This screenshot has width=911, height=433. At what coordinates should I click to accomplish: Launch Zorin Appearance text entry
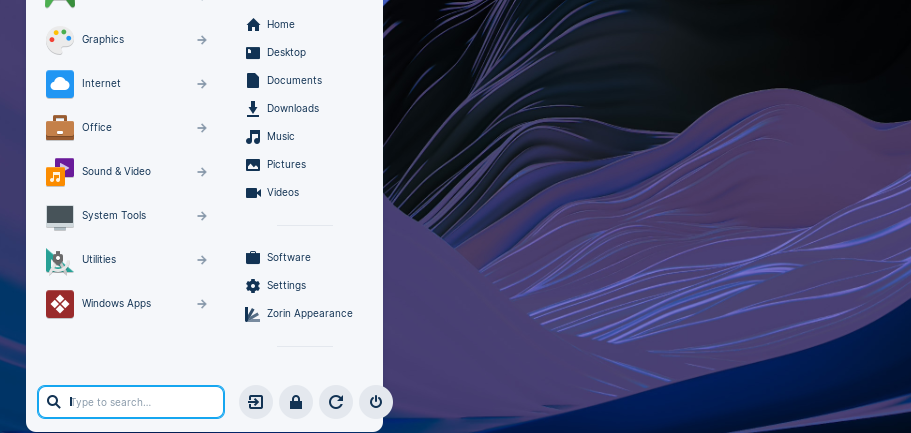coord(310,313)
